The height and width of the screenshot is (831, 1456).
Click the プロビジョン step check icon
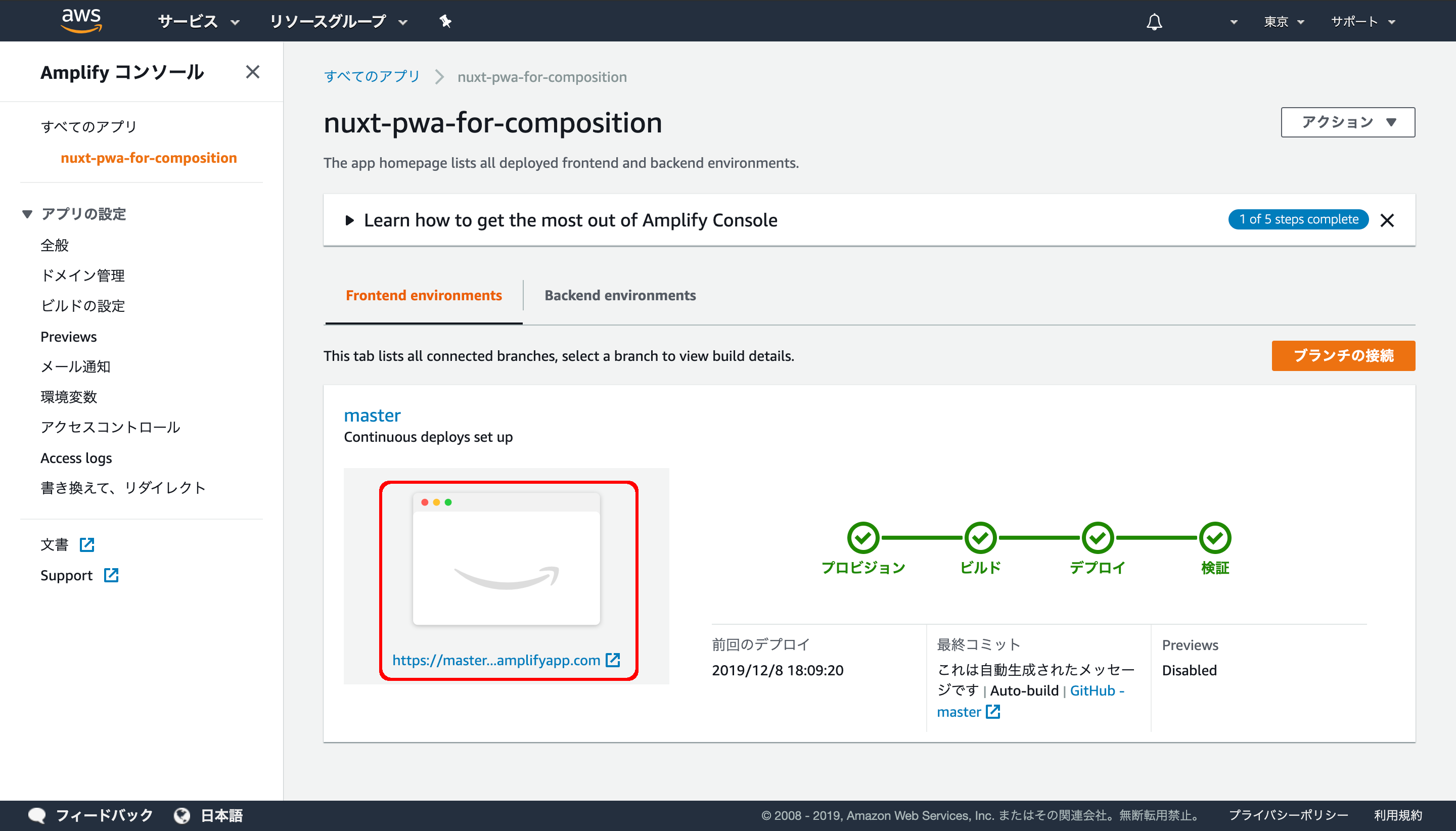[863, 538]
